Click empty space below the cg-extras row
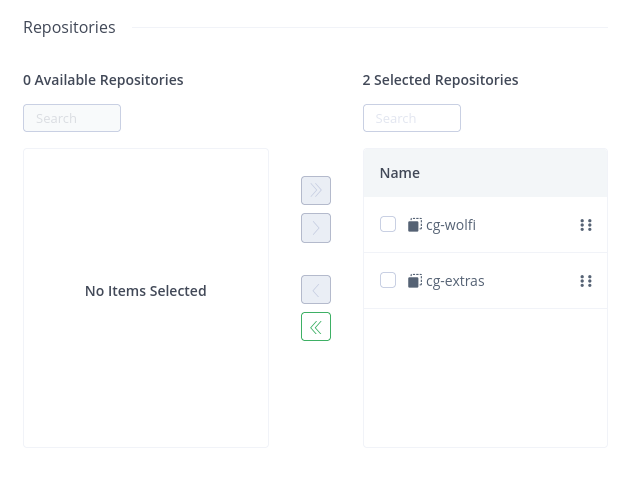The image size is (643, 484). click(485, 380)
